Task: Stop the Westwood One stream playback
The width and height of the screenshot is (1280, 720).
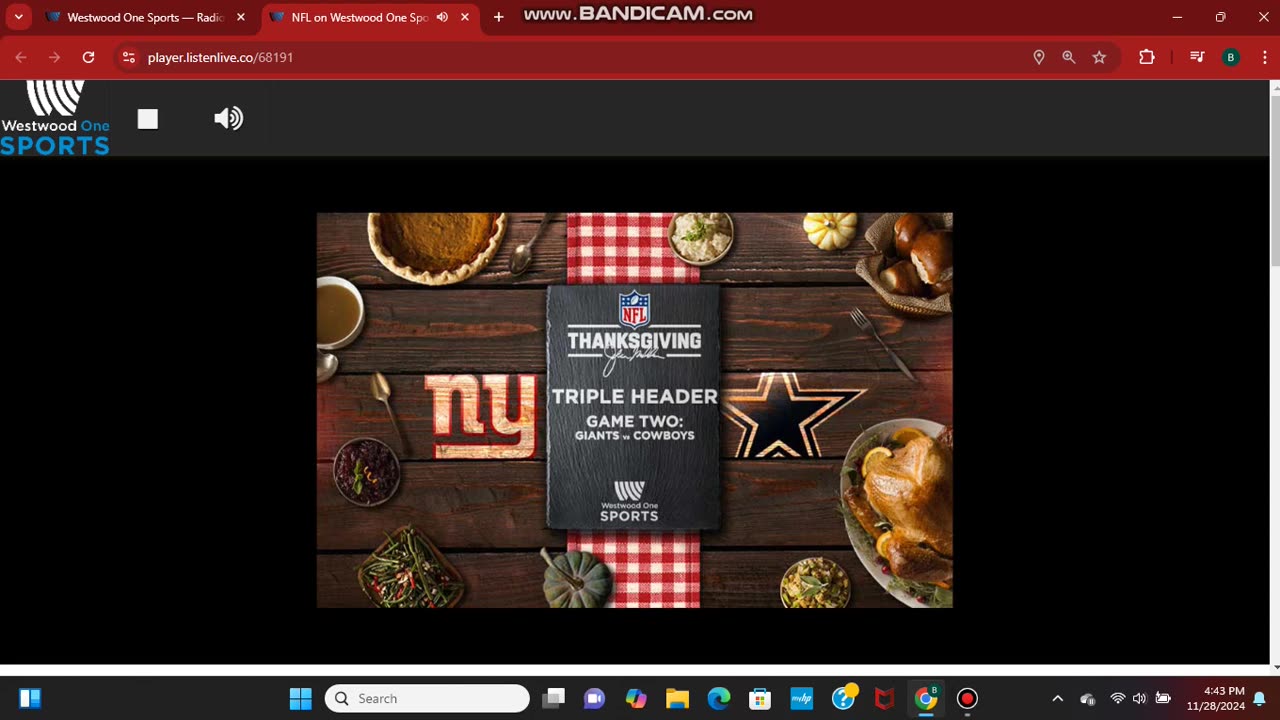Action: pos(148,119)
